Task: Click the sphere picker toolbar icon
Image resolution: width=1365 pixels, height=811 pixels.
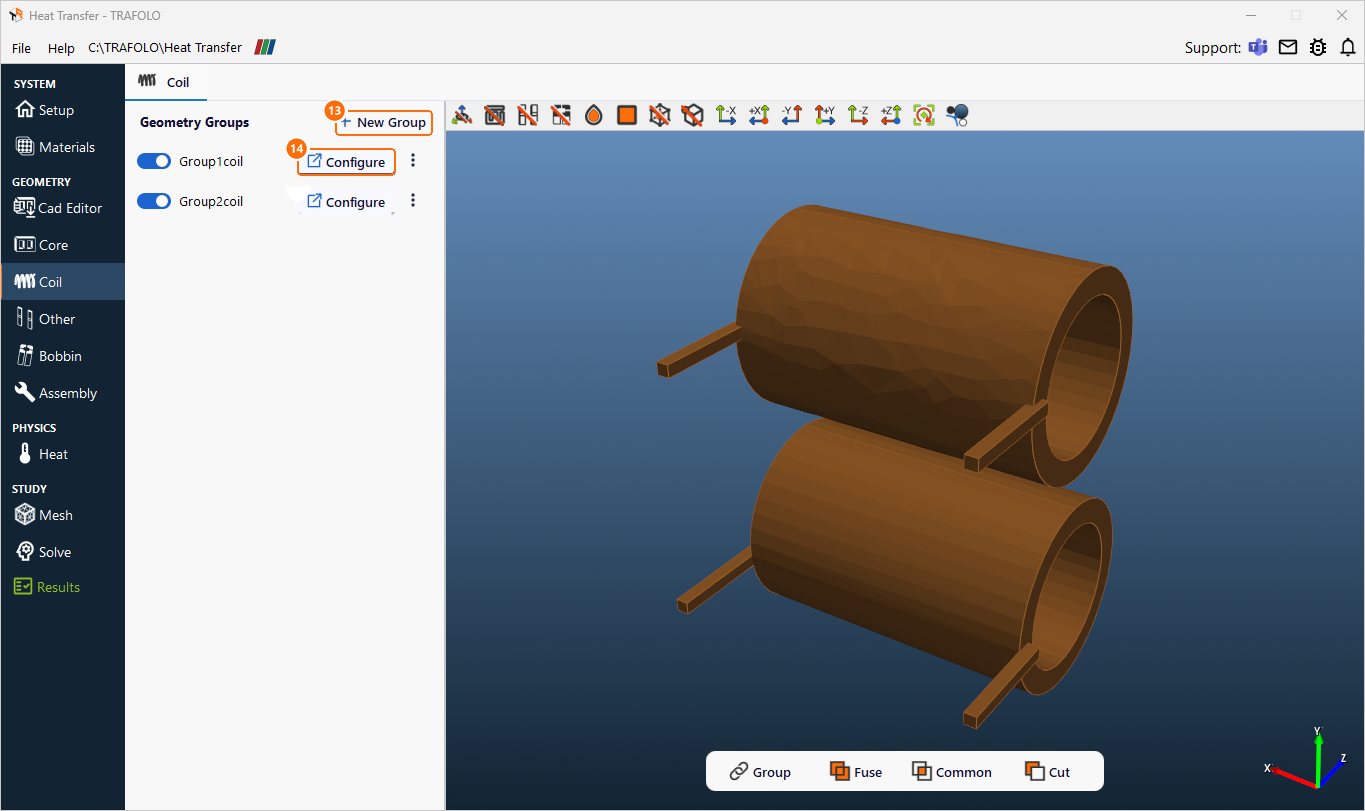Action: pyautogui.click(x=957, y=115)
